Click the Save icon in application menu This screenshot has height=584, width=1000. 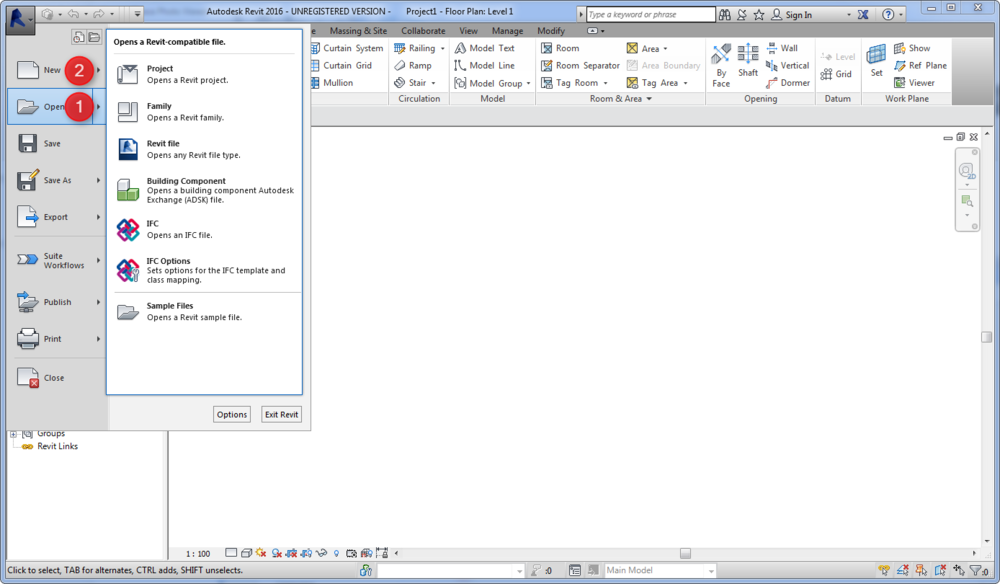27,143
